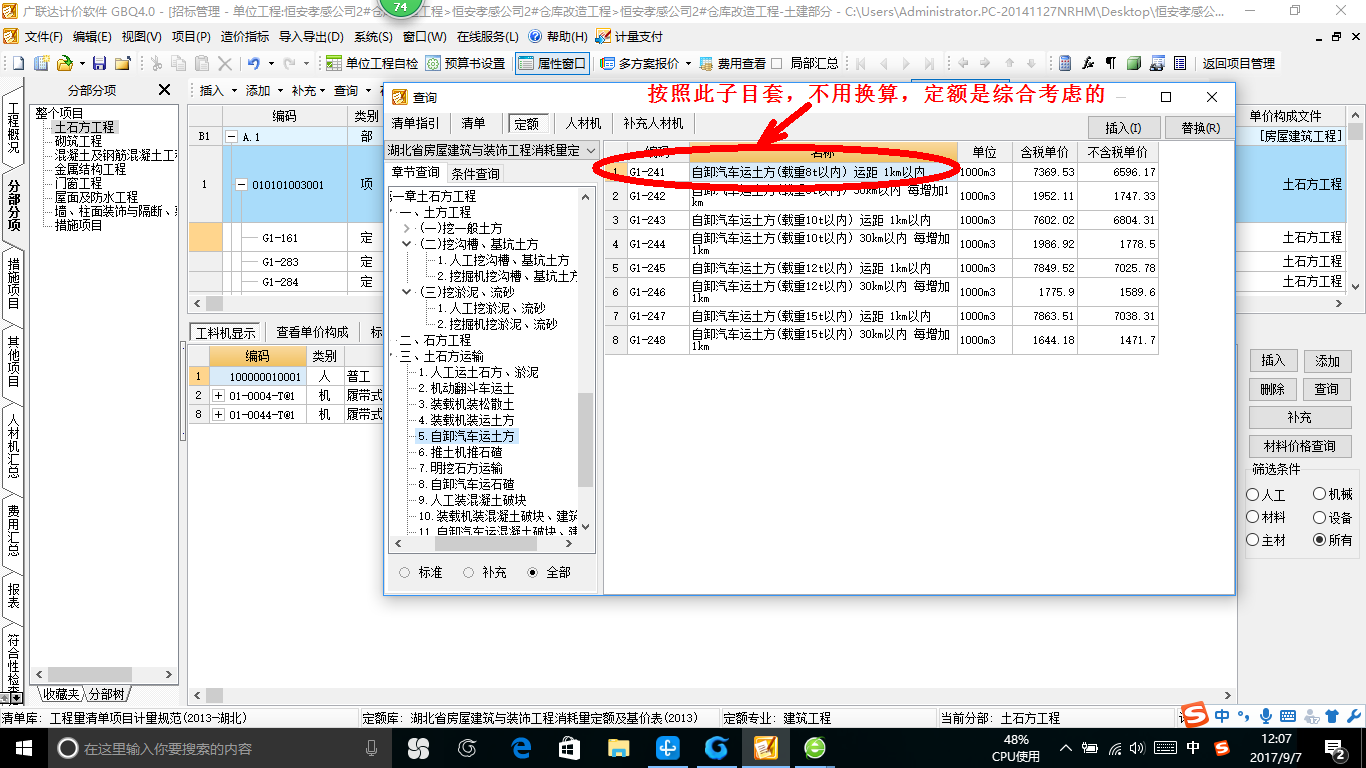Collapse (三)挖淤泥、流砂 tree node
The image size is (1366, 768).
408,292
